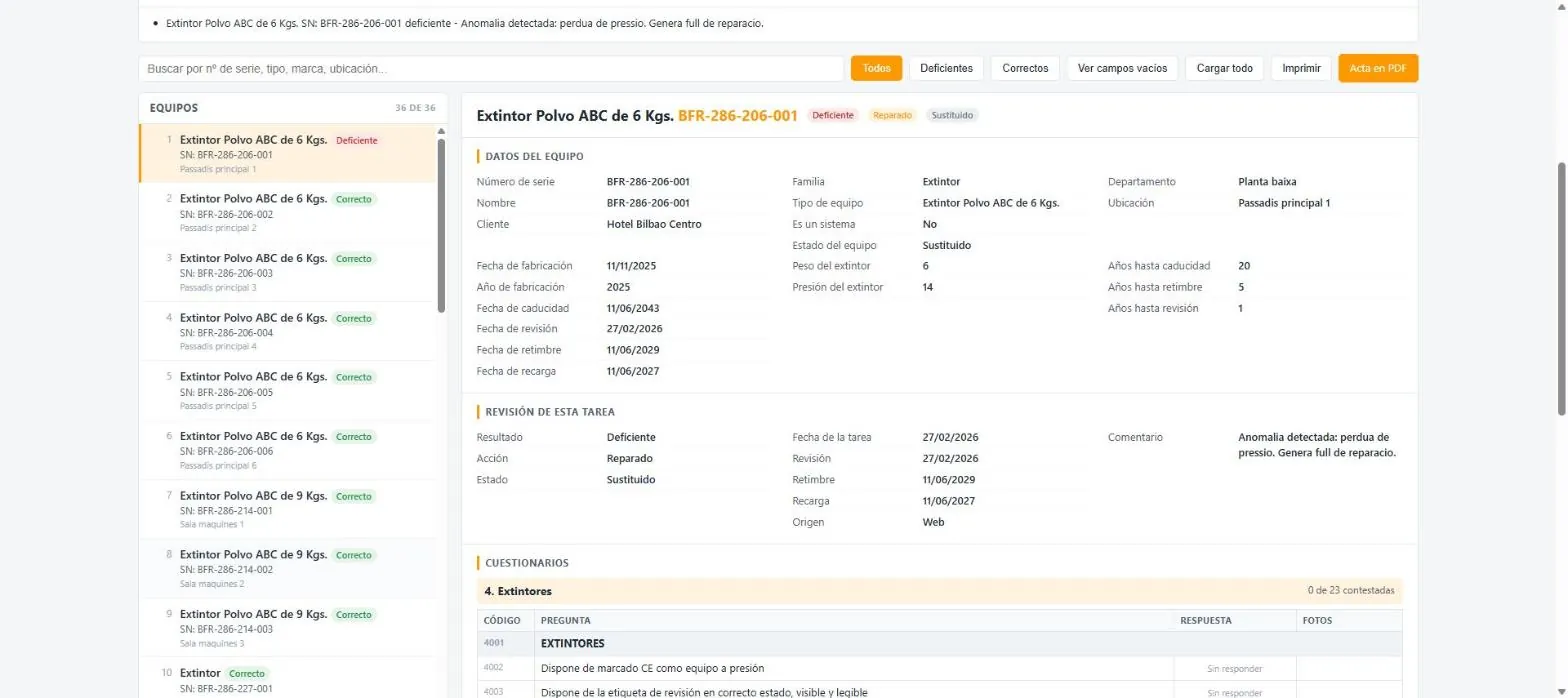Click the Anomalia detectada comment text in Comentario
The width and height of the screenshot is (1568, 698).
coord(1317,445)
